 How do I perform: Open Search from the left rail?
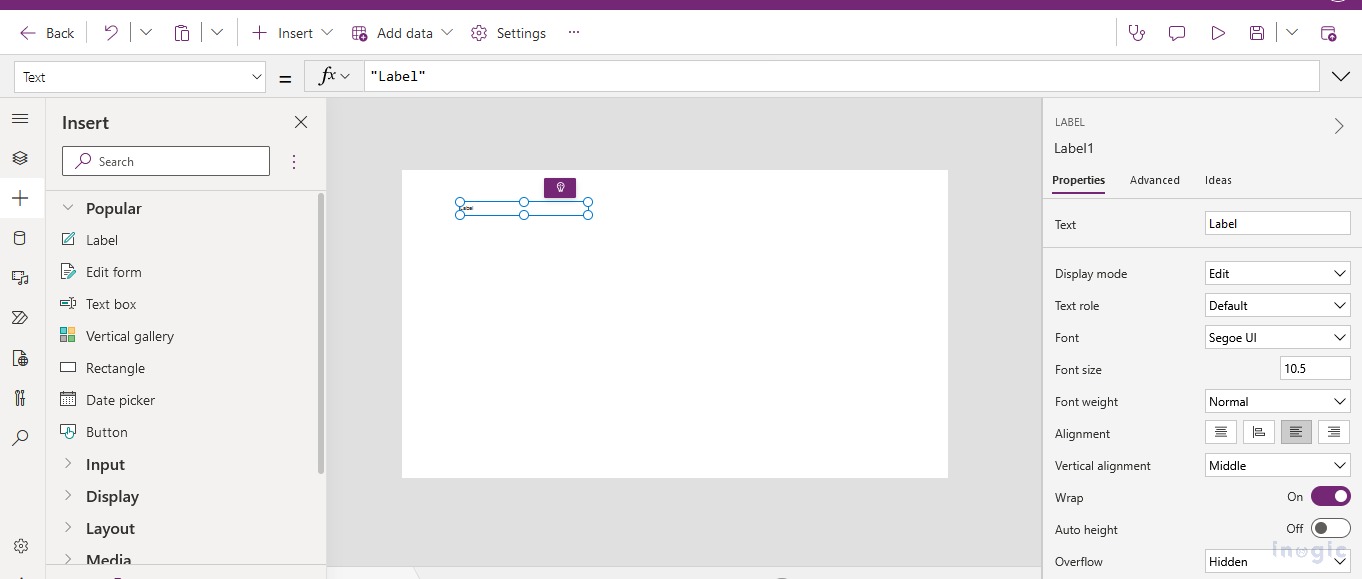click(x=20, y=438)
